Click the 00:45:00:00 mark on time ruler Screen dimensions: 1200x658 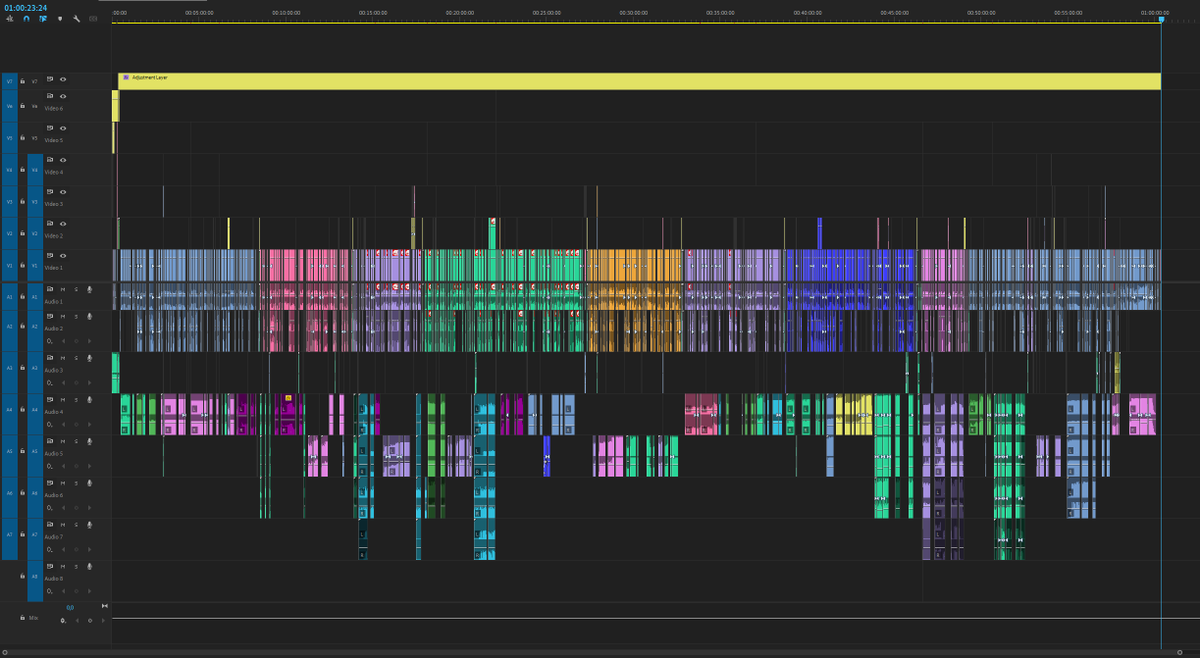point(894,13)
